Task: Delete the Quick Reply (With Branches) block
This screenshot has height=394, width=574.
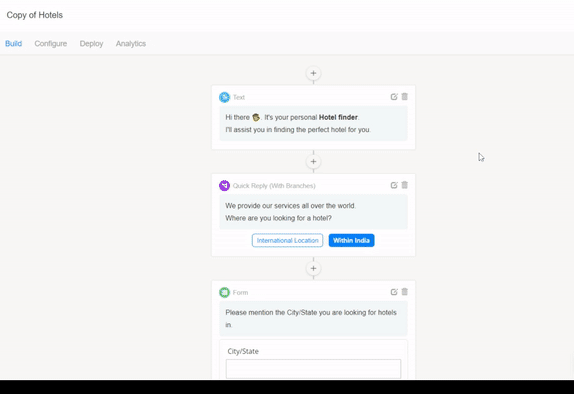Action: [x=405, y=185]
